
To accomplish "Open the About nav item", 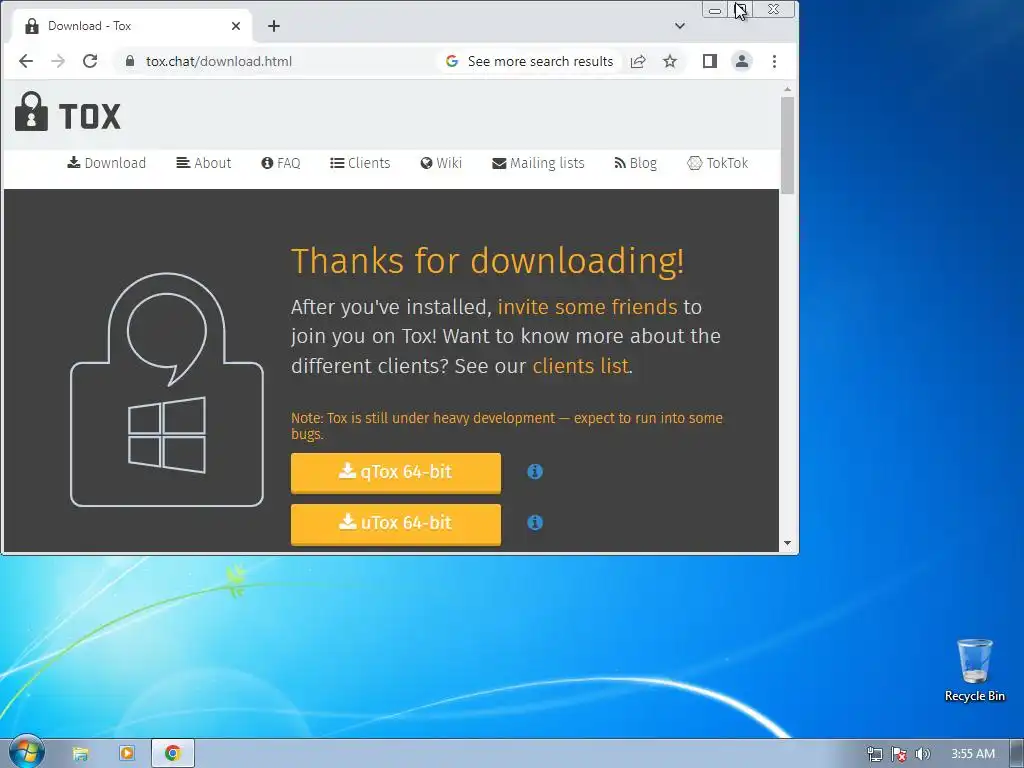I will coord(204,163).
